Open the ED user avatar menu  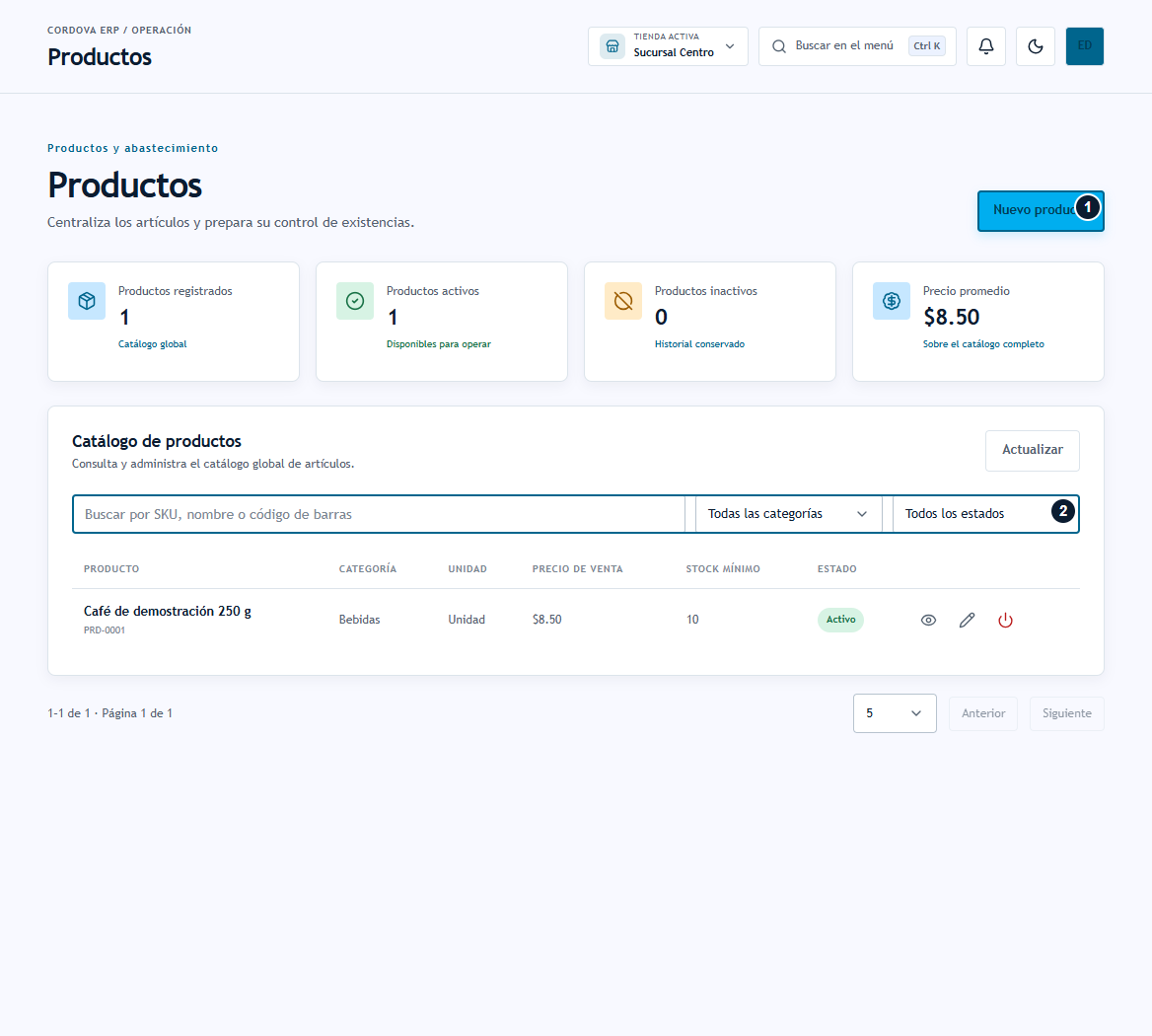[1084, 46]
